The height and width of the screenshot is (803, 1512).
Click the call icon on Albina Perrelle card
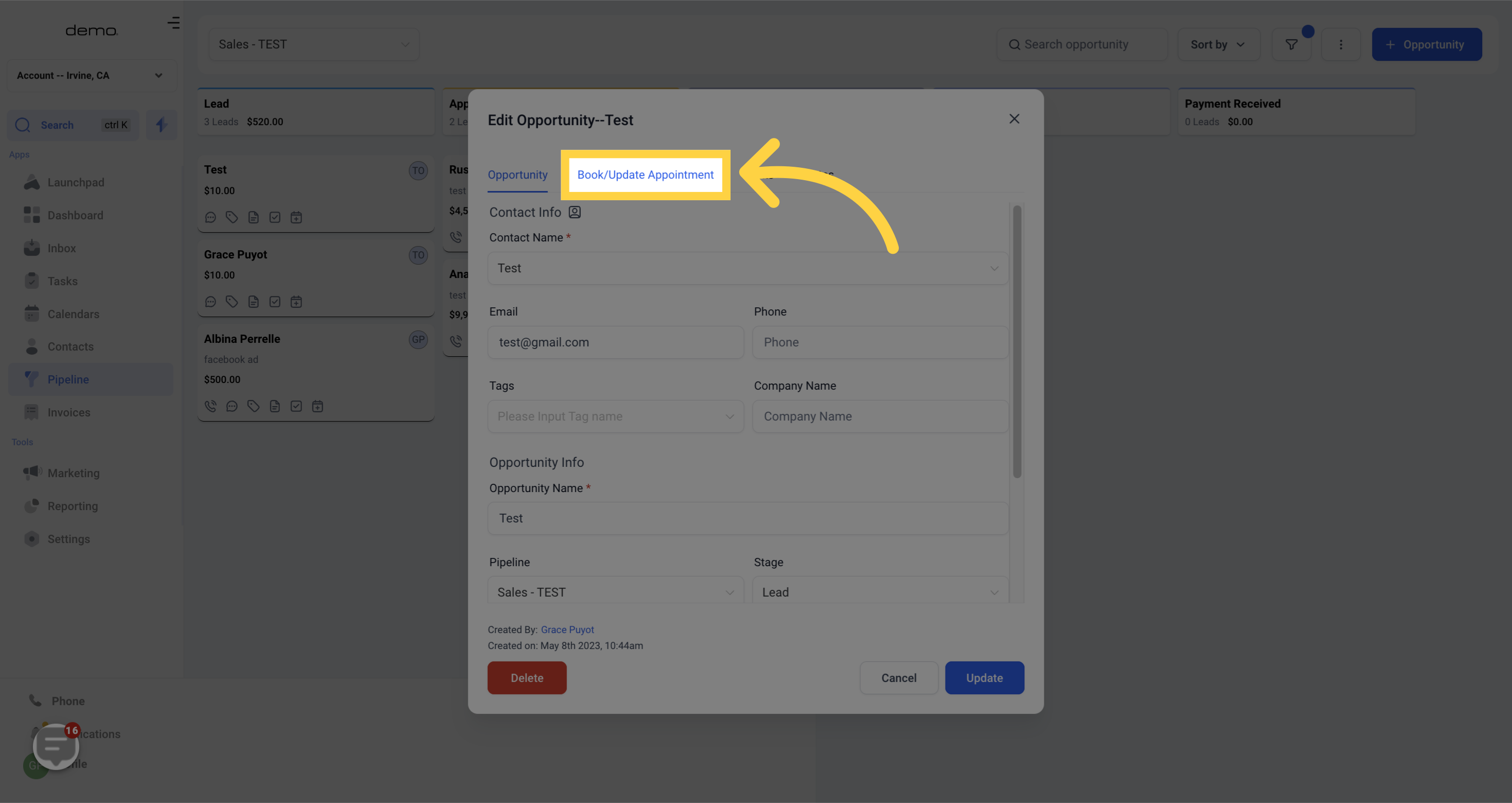pyautogui.click(x=211, y=406)
